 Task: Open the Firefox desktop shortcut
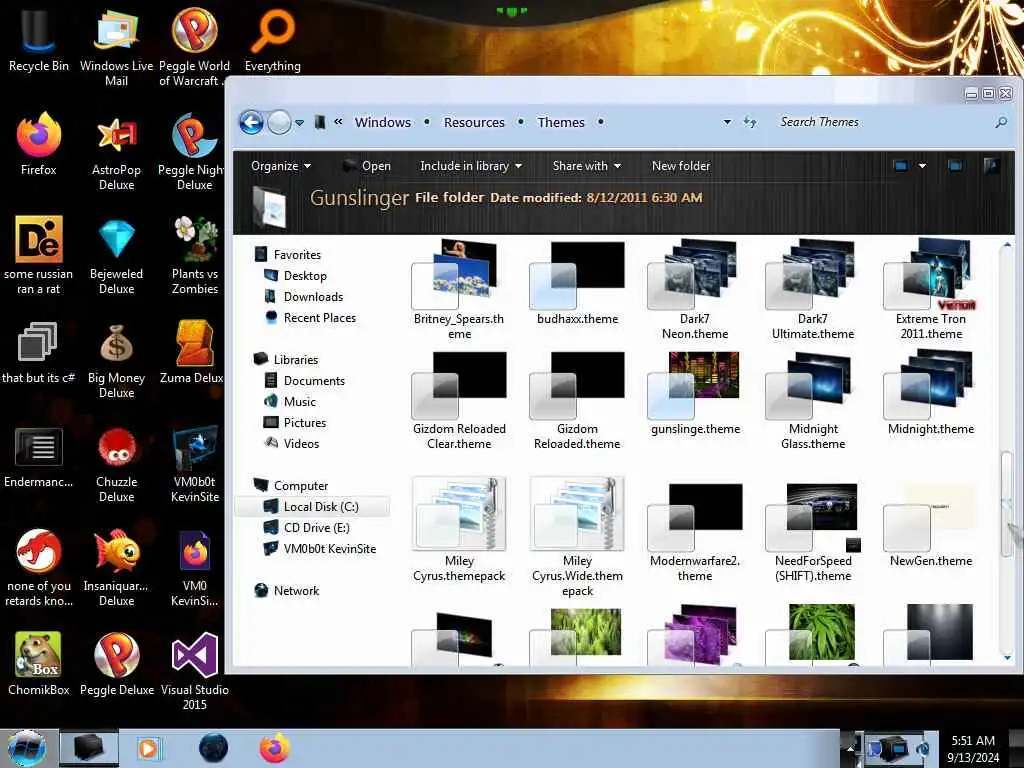coord(39,144)
